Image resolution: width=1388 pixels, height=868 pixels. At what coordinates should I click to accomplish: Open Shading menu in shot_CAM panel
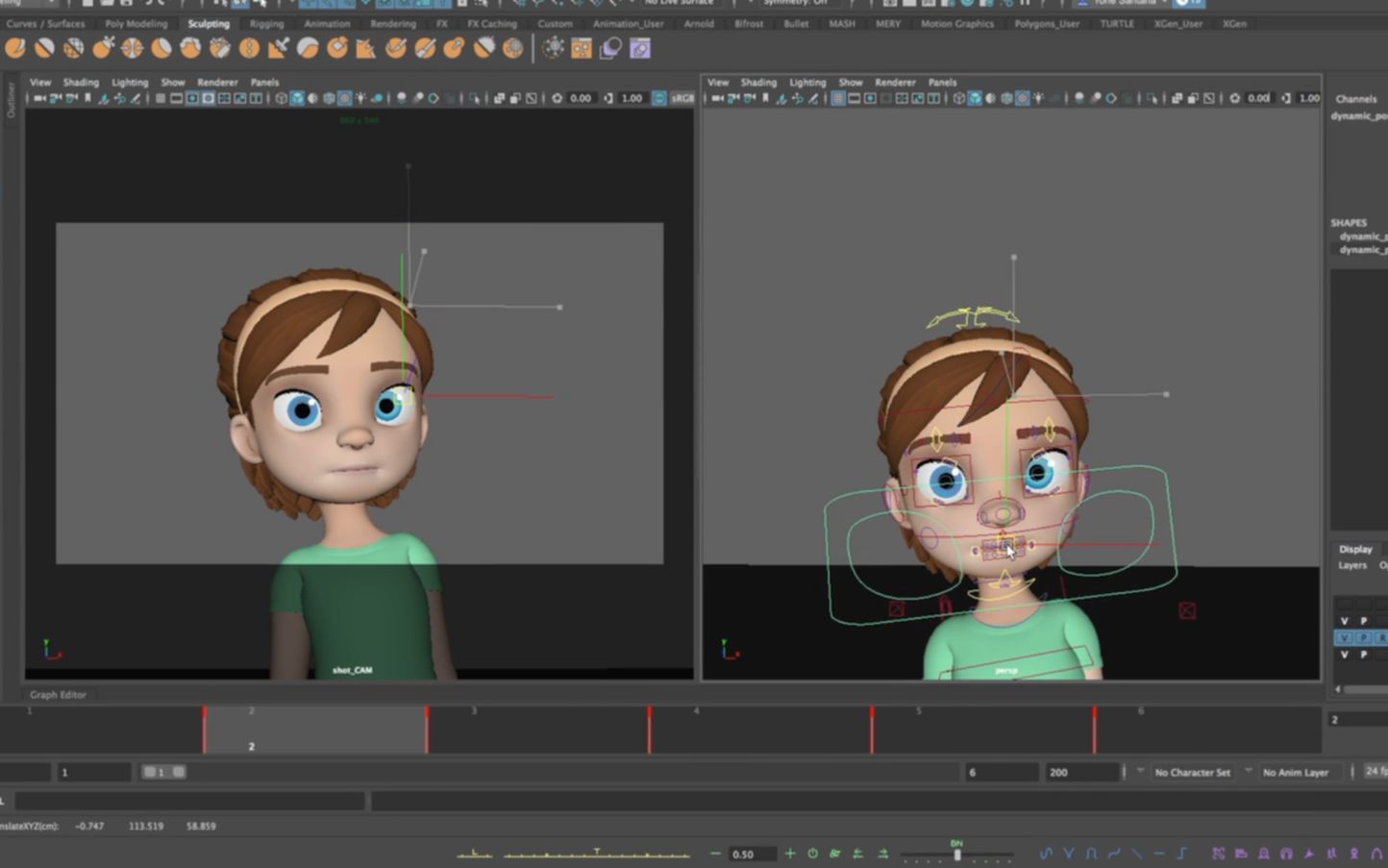click(x=81, y=82)
